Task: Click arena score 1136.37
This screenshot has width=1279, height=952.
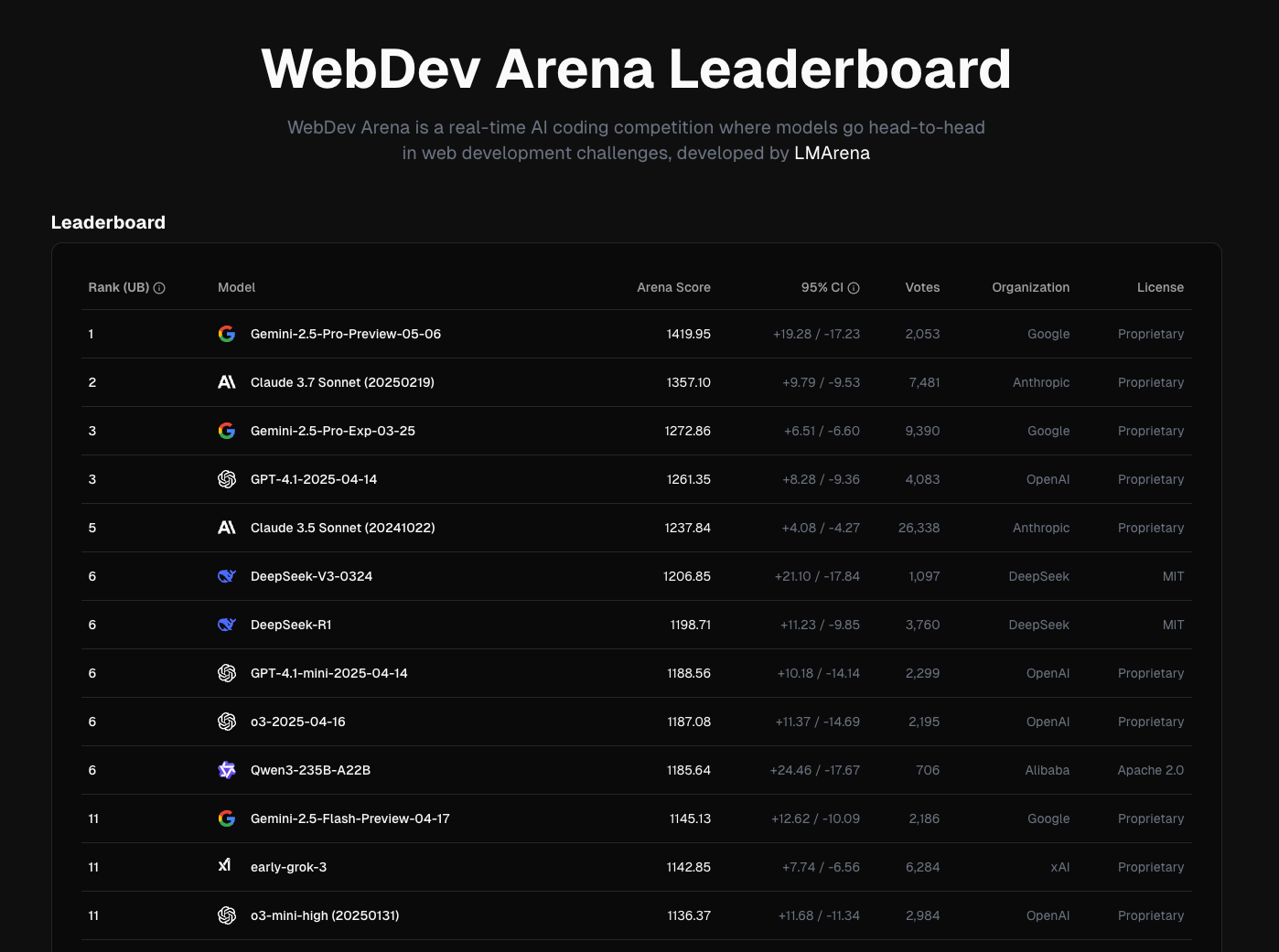Action: pyautogui.click(x=688, y=915)
